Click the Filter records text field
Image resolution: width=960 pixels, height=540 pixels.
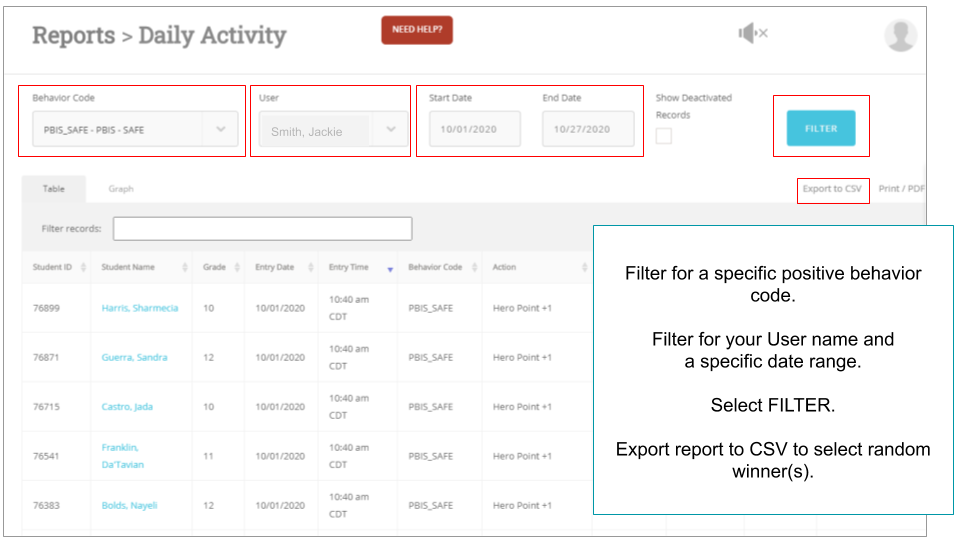[x=262, y=229]
